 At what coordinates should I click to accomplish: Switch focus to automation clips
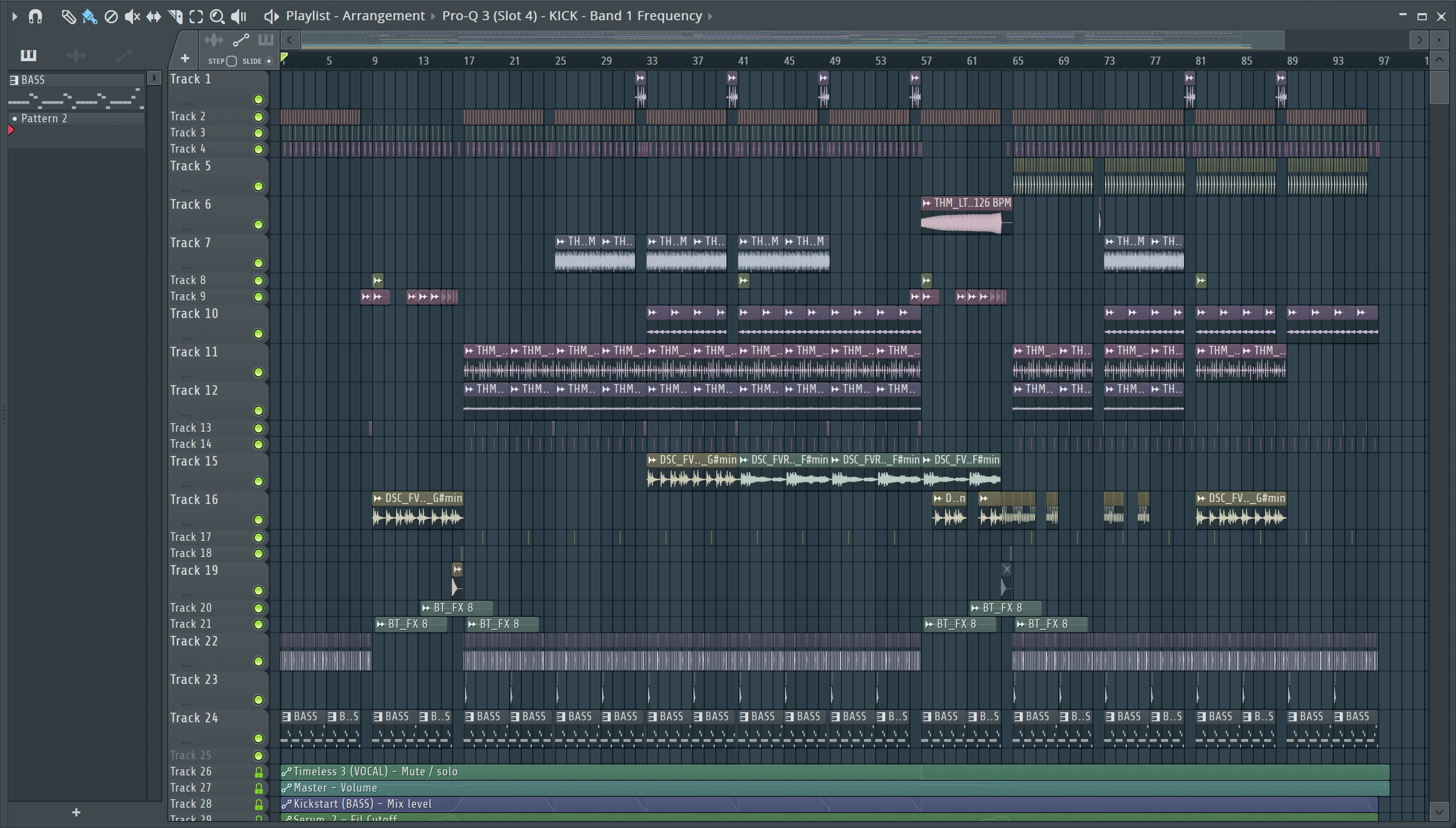click(x=241, y=40)
